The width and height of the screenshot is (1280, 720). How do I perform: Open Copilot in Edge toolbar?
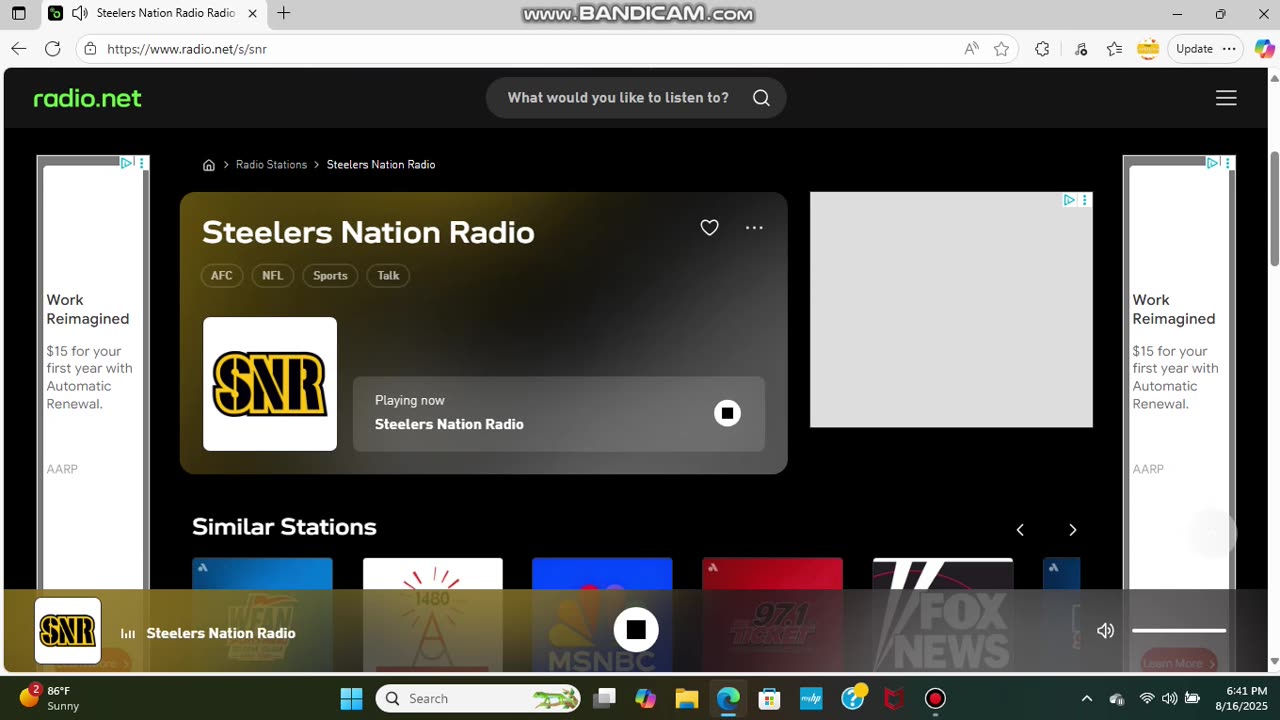tap(1263, 49)
